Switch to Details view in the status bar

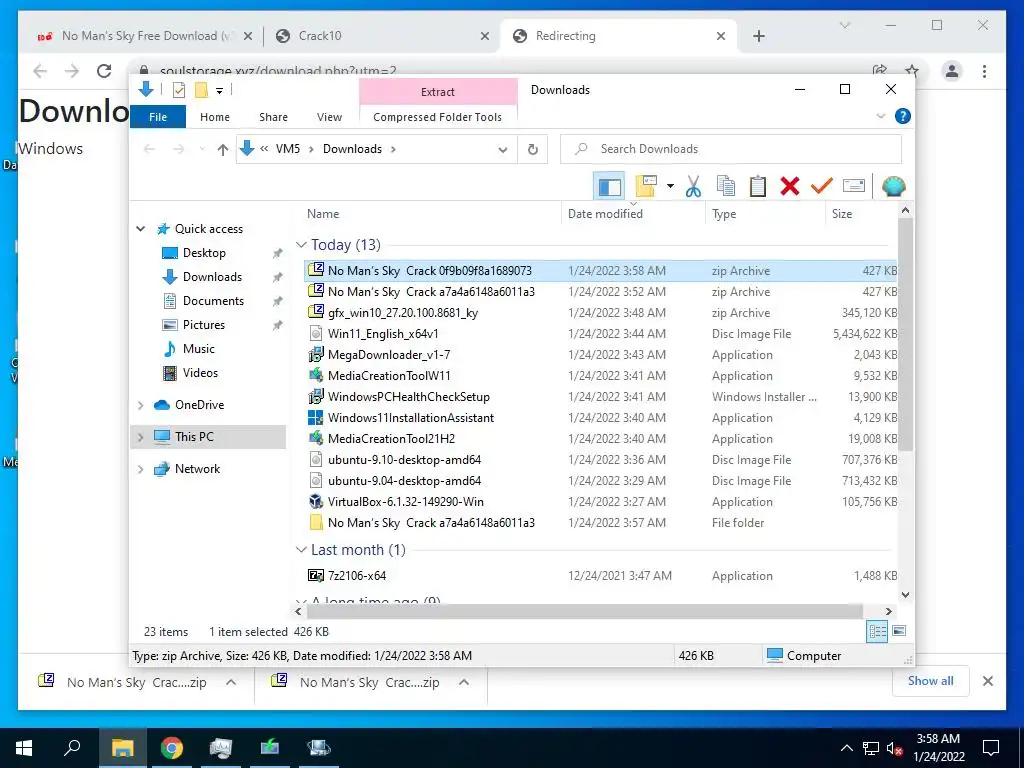click(x=877, y=632)
